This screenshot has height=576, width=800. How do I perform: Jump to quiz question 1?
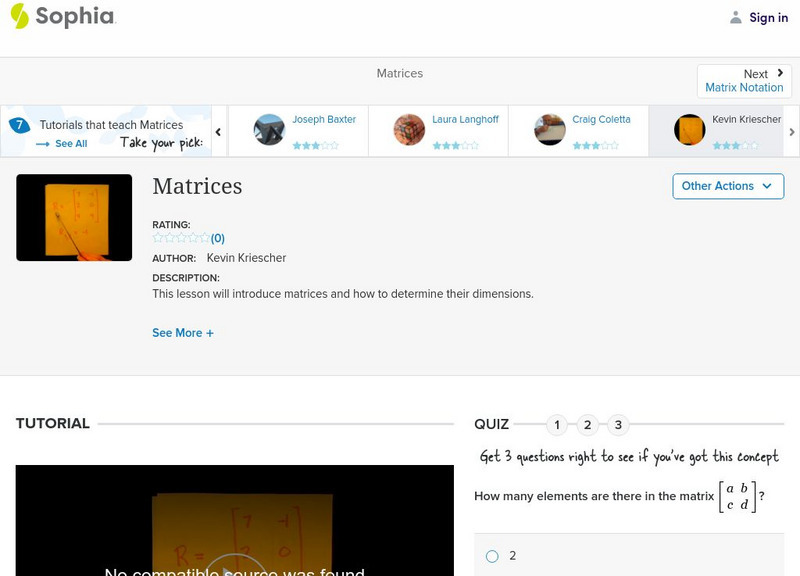pyautogui.click(x=557, y=424)
